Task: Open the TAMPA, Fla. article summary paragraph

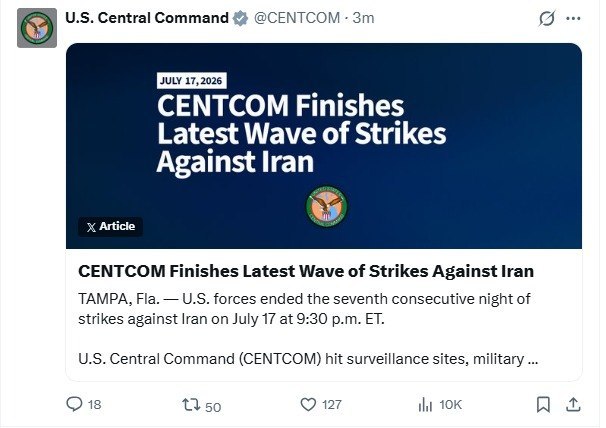Action: pos(304,309)
